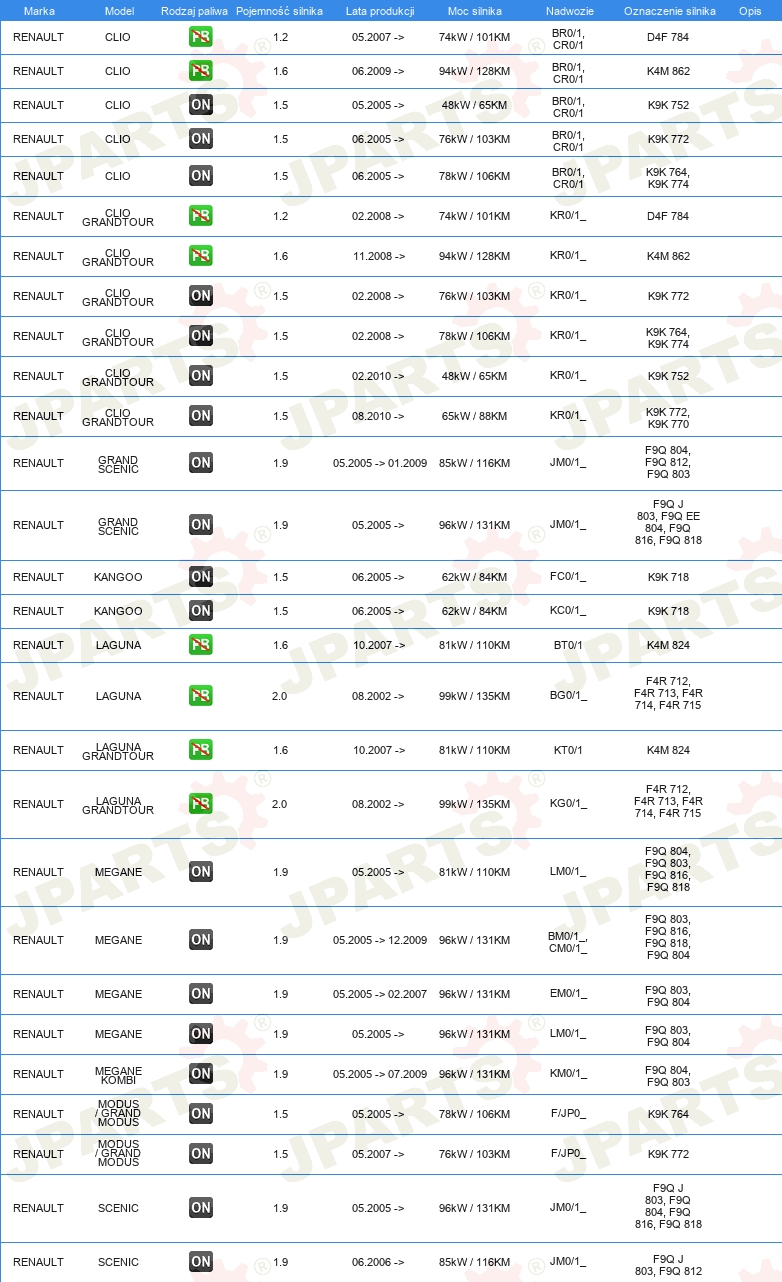The width and height of the screenshot is (782, 1282).
Task: Click the diesel icon for Megane 05.2005 -> 12.2009 row
Action: pos(200,940)
